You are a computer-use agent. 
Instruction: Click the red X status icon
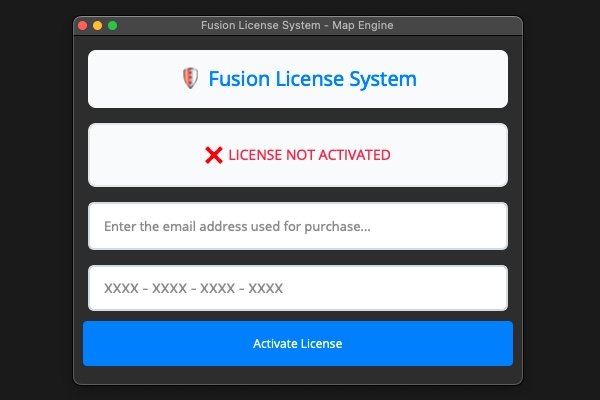[x=214, y=155]
